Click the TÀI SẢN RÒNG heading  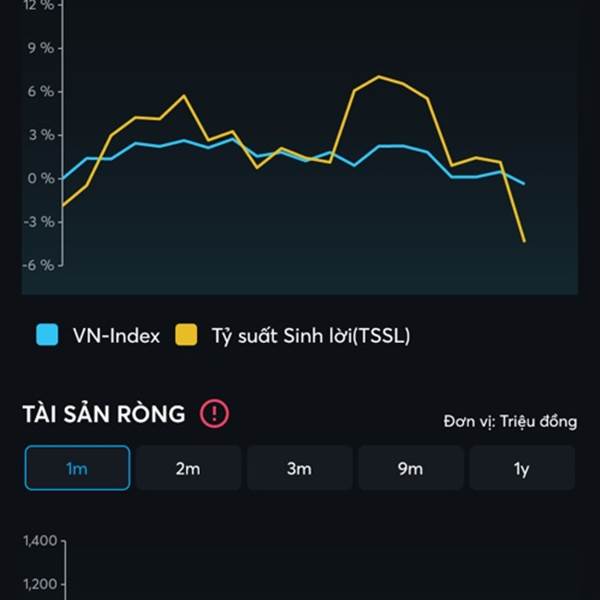pos(104,414)
